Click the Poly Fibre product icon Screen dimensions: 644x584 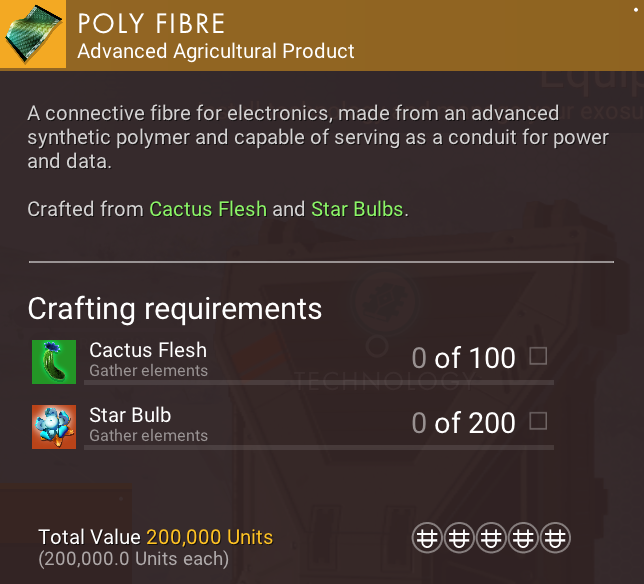(x=32, y=34)
